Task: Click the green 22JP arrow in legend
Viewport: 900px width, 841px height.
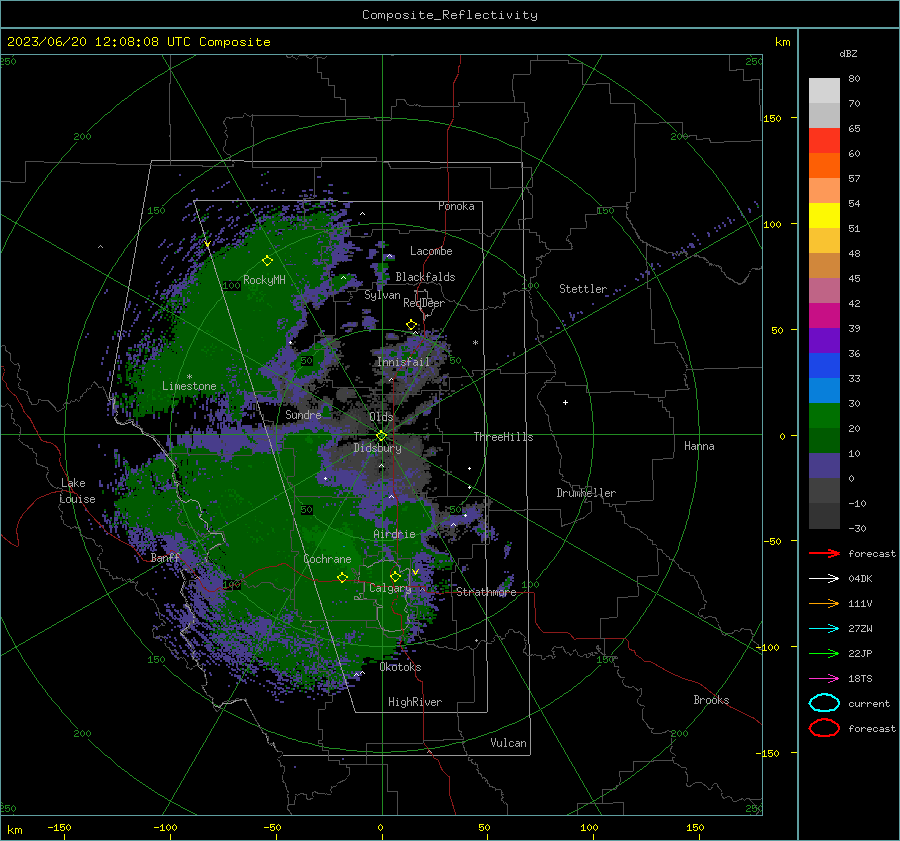Action: [x=824, y=653]
